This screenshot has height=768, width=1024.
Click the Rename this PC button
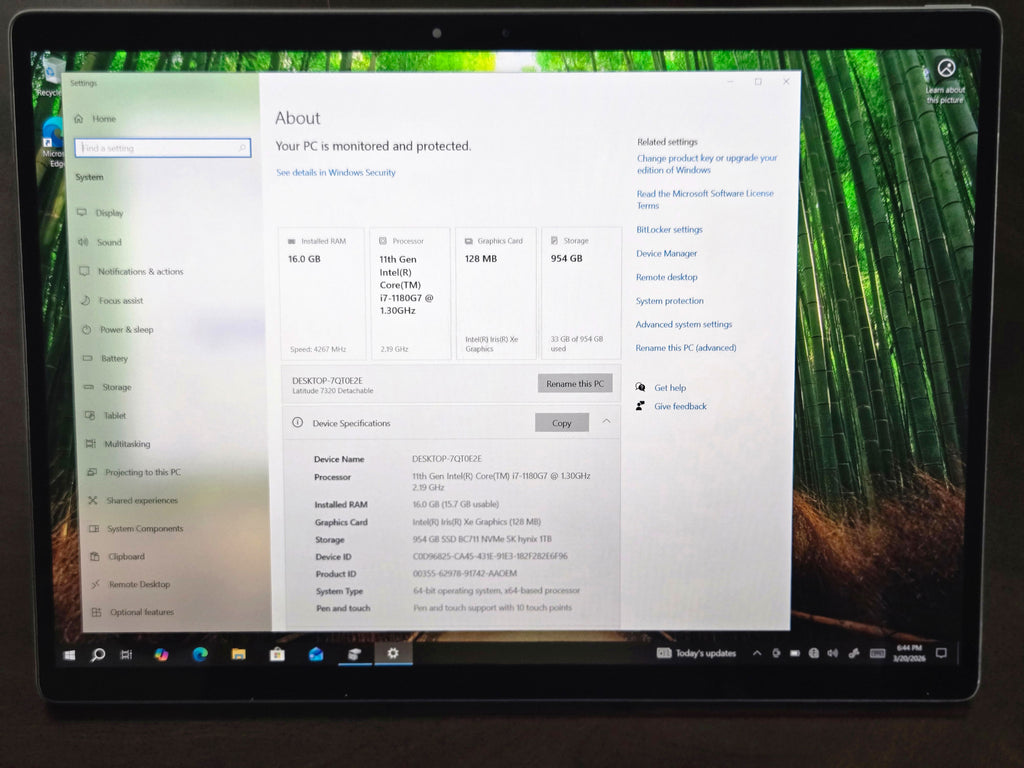[x=575, y=383]
